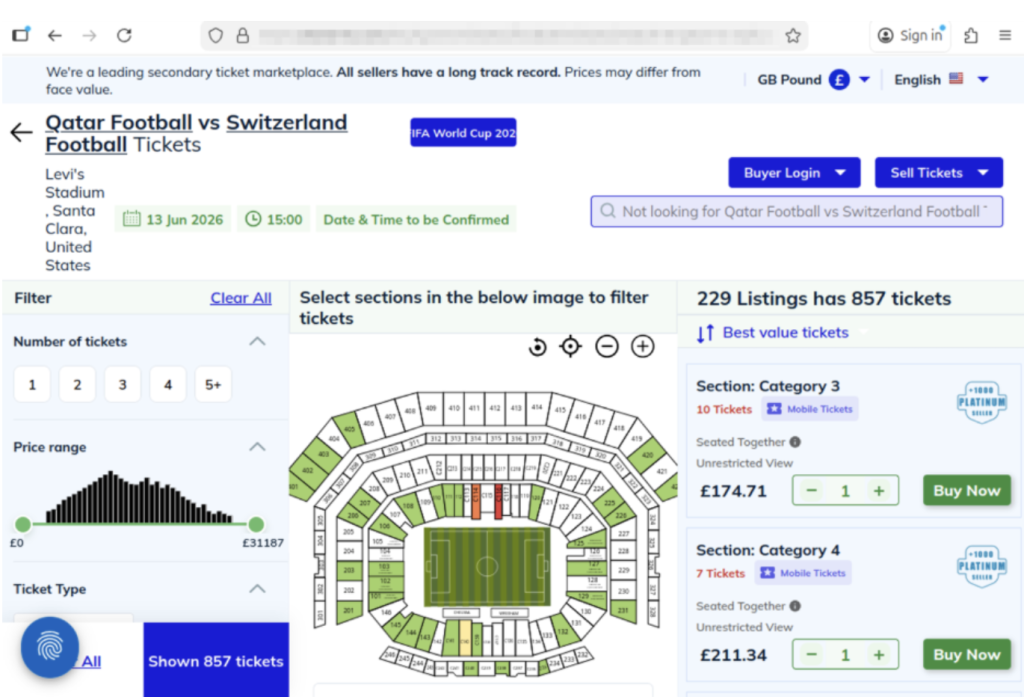Click the Seated Together info icon for Category 3
Viewport: 1024px width, 697px height.
[795, 442]
